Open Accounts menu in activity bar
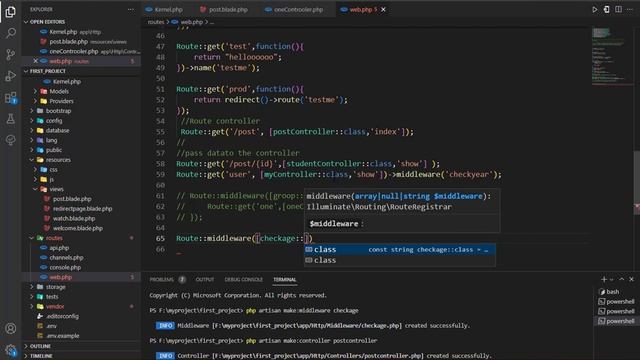 click(x=11, y=329)
